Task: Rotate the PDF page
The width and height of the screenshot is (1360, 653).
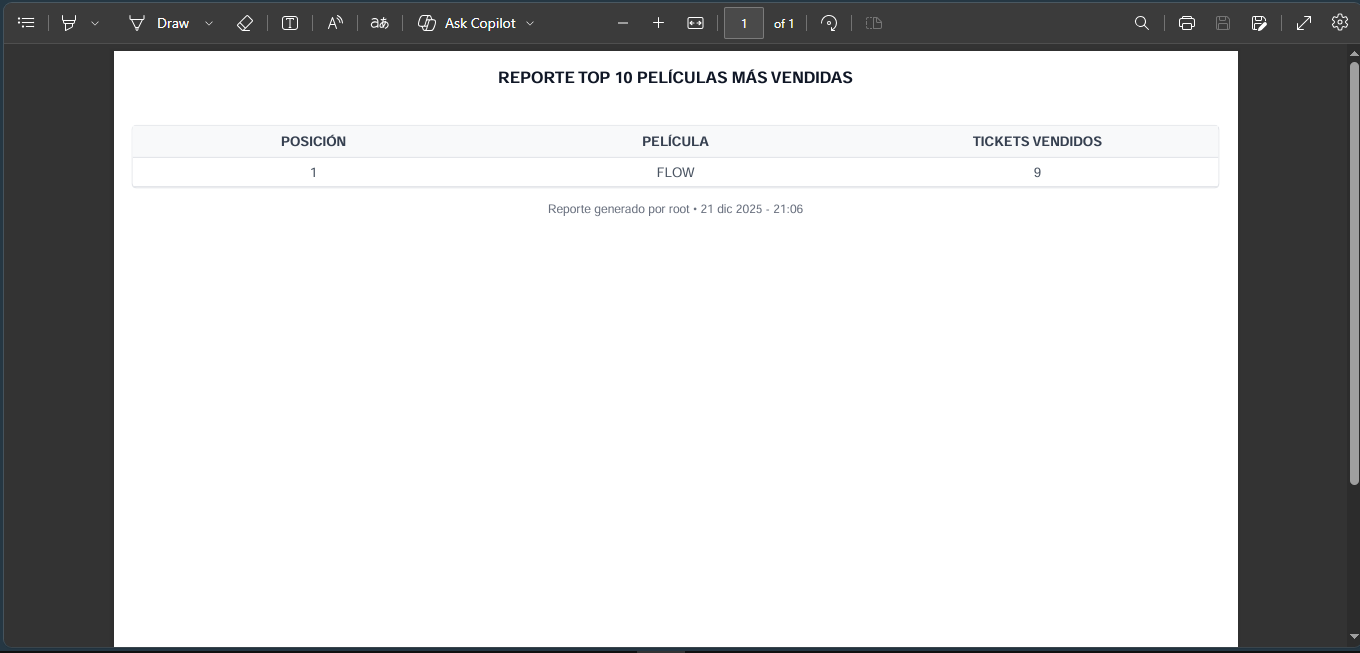Action: (x=829, y=23)
